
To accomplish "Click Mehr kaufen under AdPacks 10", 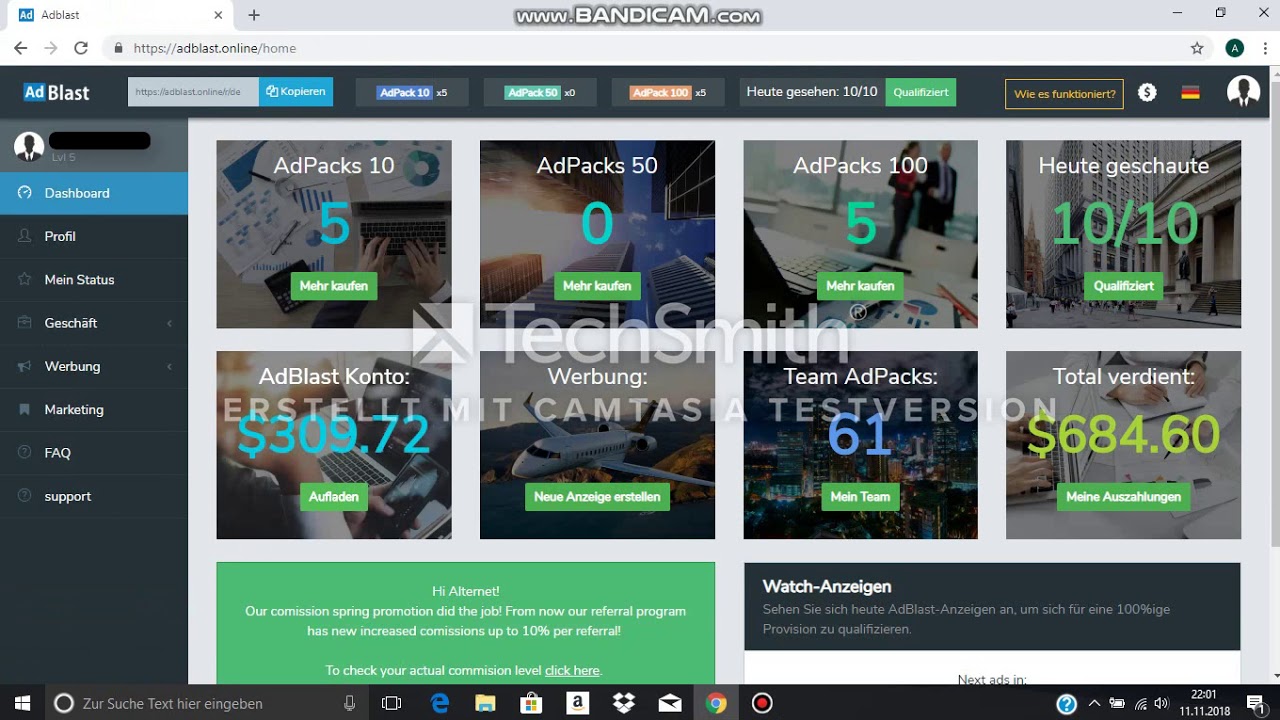I will pyautogui.click(x=334, y=286).
